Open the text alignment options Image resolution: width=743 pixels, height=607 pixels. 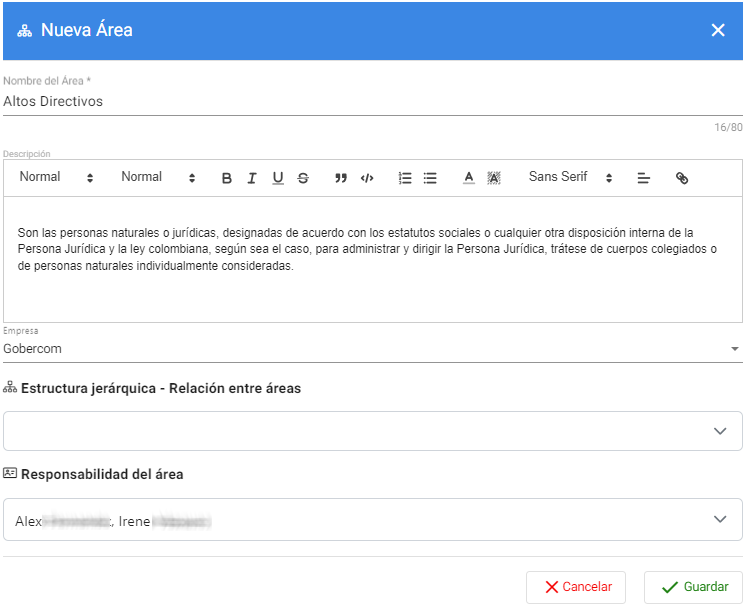[644, 178]
